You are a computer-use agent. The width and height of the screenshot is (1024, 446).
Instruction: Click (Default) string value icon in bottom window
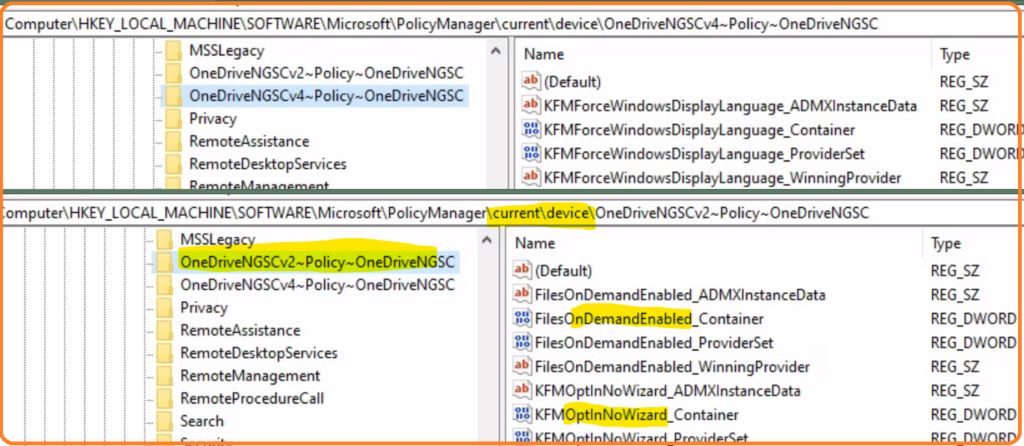(x=522, y=270)
